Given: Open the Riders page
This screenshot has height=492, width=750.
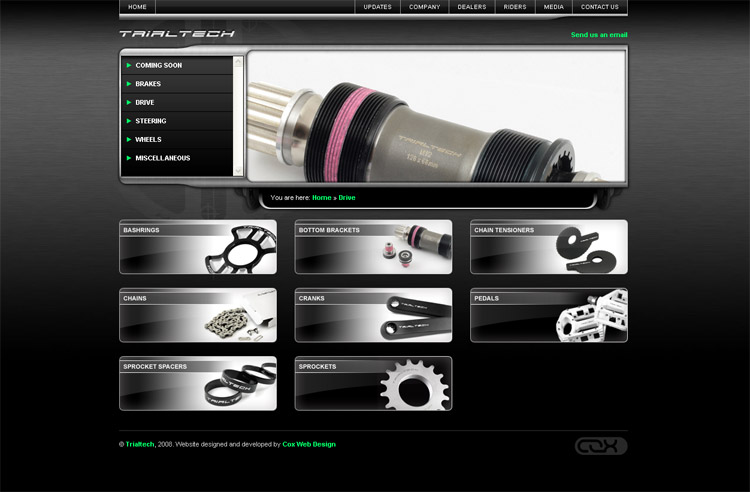Looking at the screenshot, I should pos(515,7).
